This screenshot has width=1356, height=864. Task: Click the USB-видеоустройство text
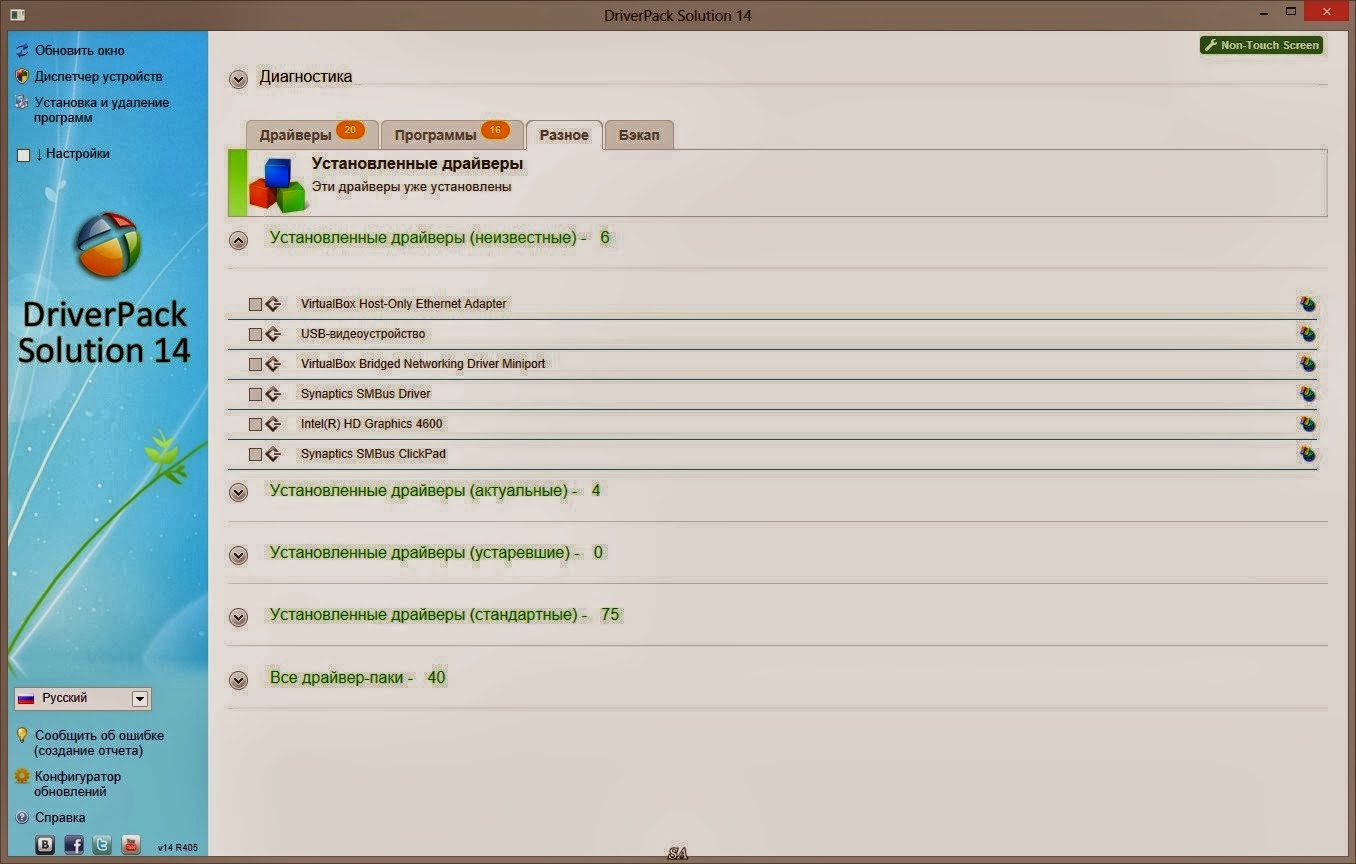click(362, 334)
